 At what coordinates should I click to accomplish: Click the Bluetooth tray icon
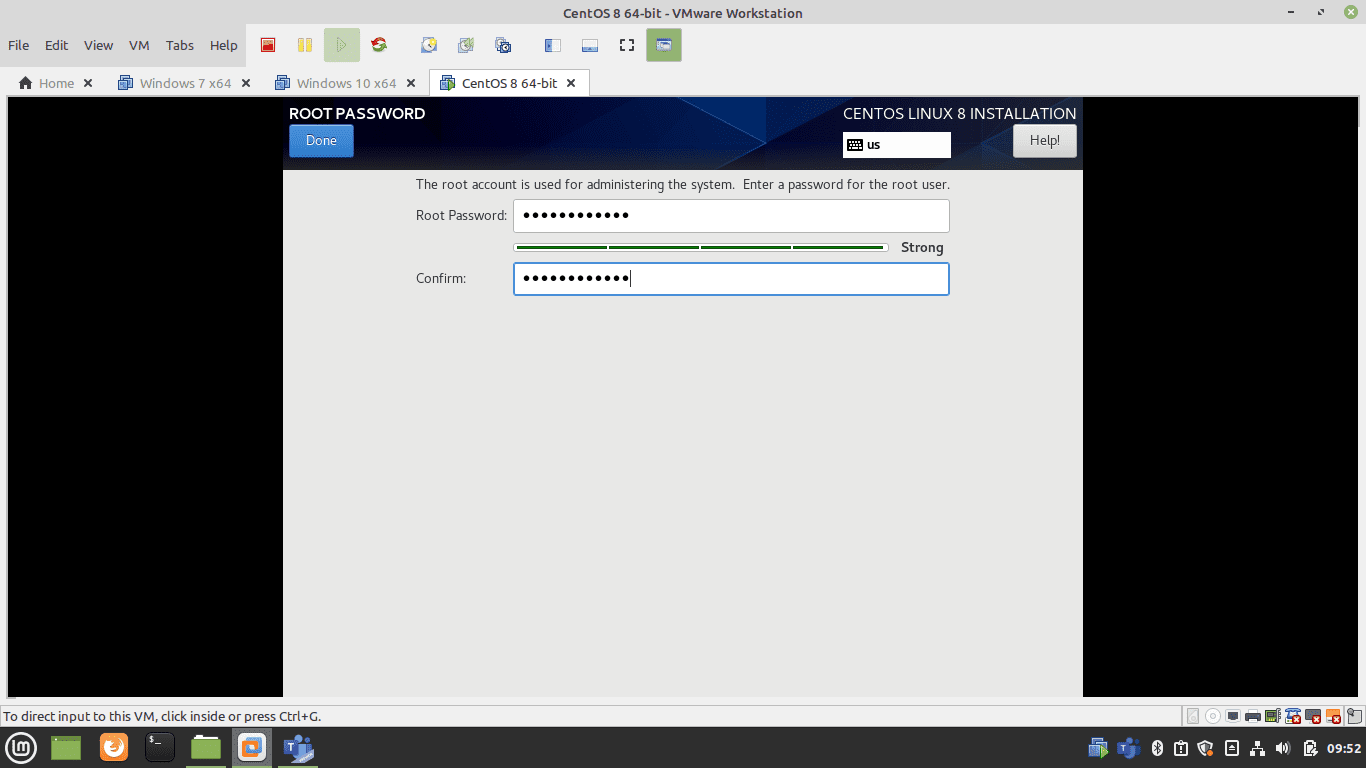[x=1157, y=748]
